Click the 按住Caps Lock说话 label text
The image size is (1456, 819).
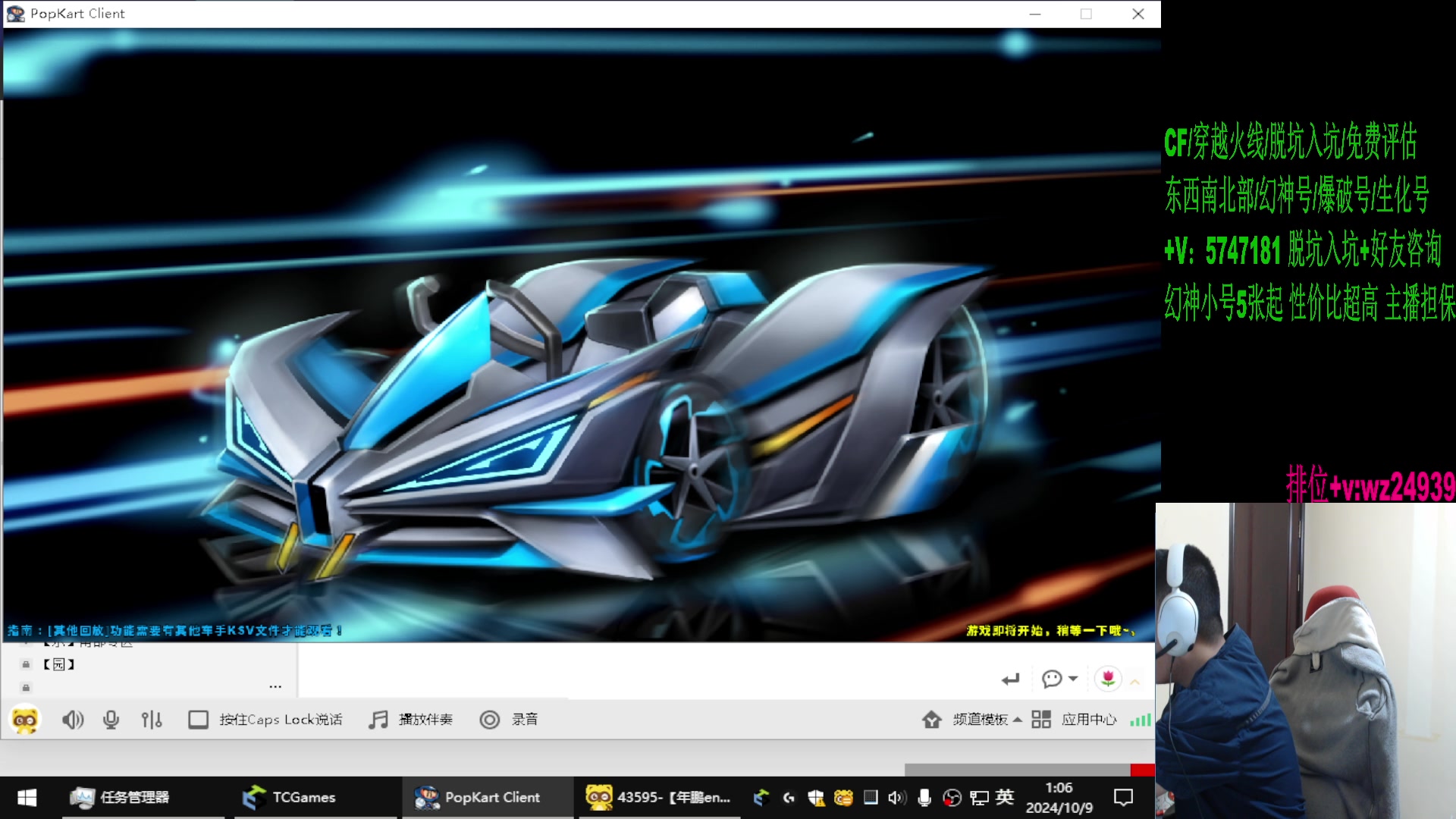pos(281,719)
